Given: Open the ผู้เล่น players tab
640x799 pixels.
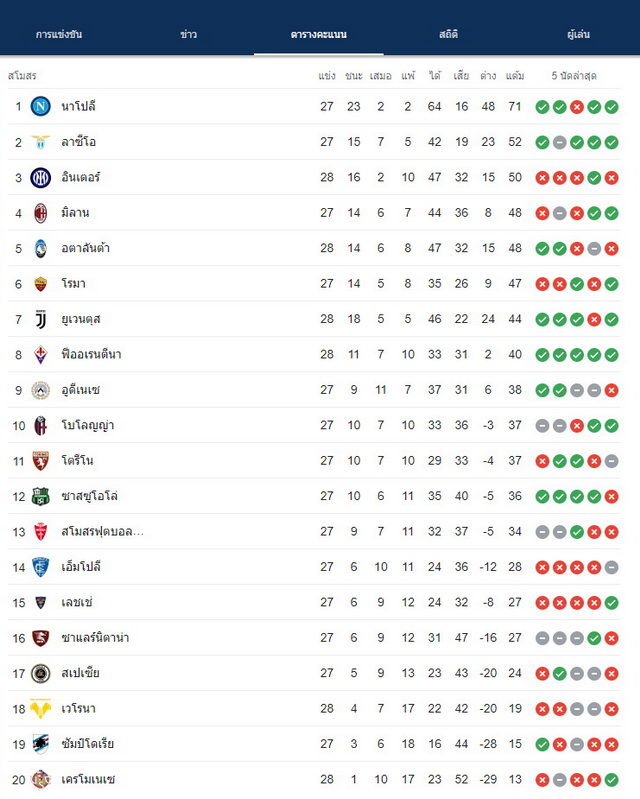Looking at the screenshot, I should click(578, 34).
